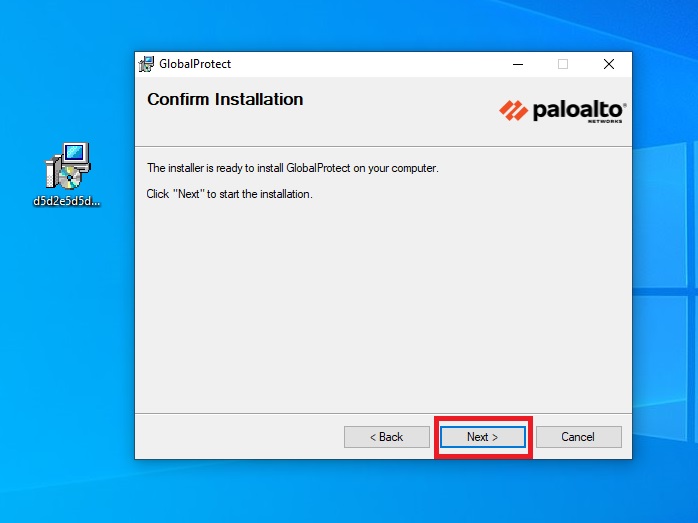698x523 pixels.
Task: Minimize the GlobalProtect installer window
Action: pos(517,64)
